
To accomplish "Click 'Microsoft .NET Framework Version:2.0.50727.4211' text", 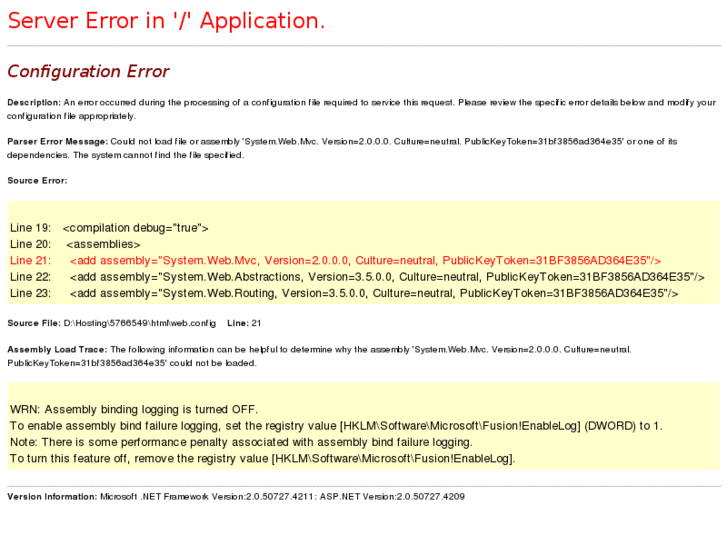I will 207,497.
